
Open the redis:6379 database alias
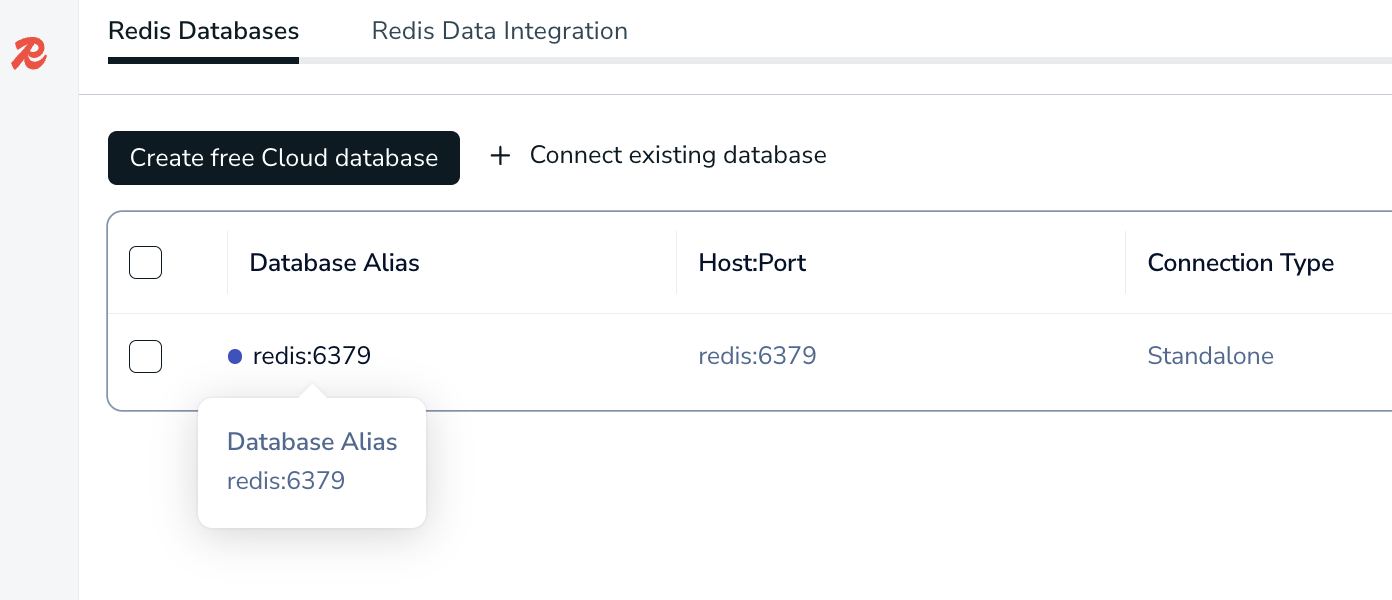311,356
